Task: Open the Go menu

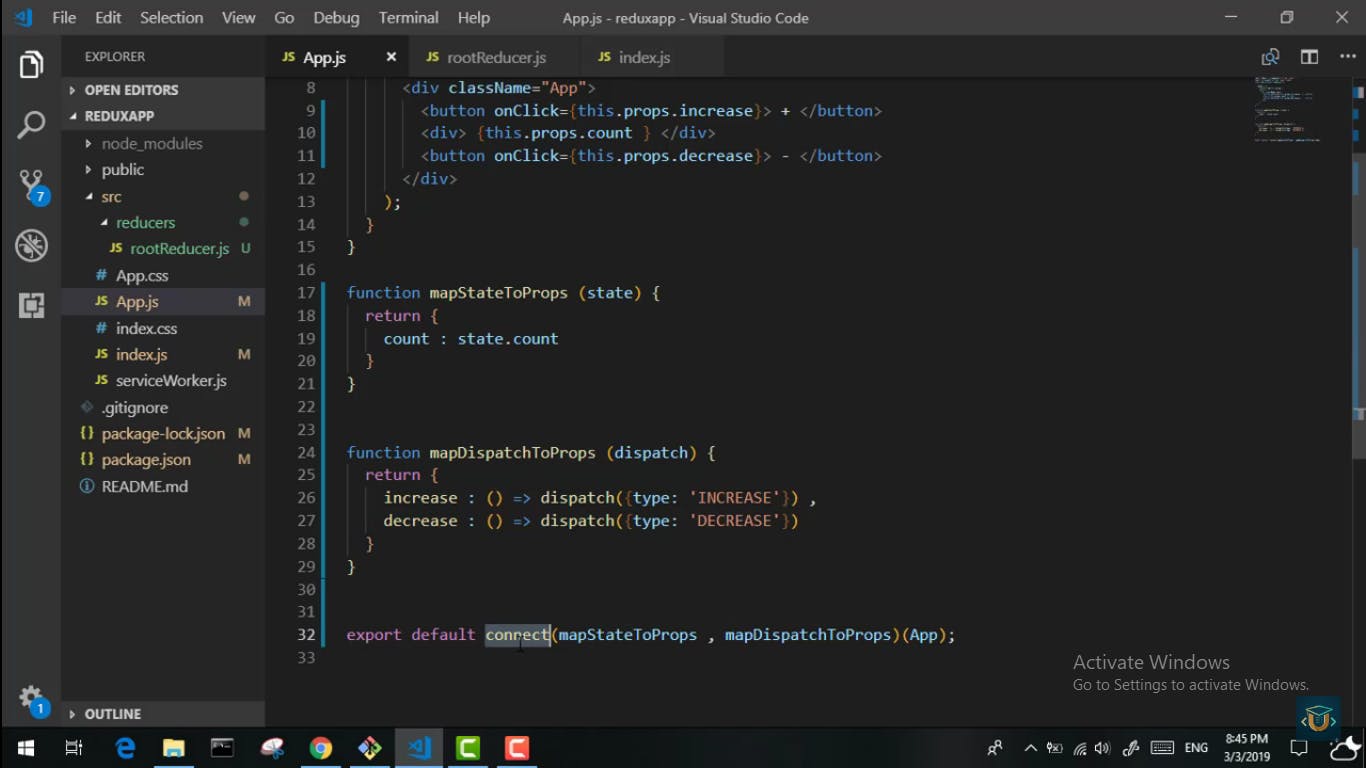Action: [x=284, y=18]
